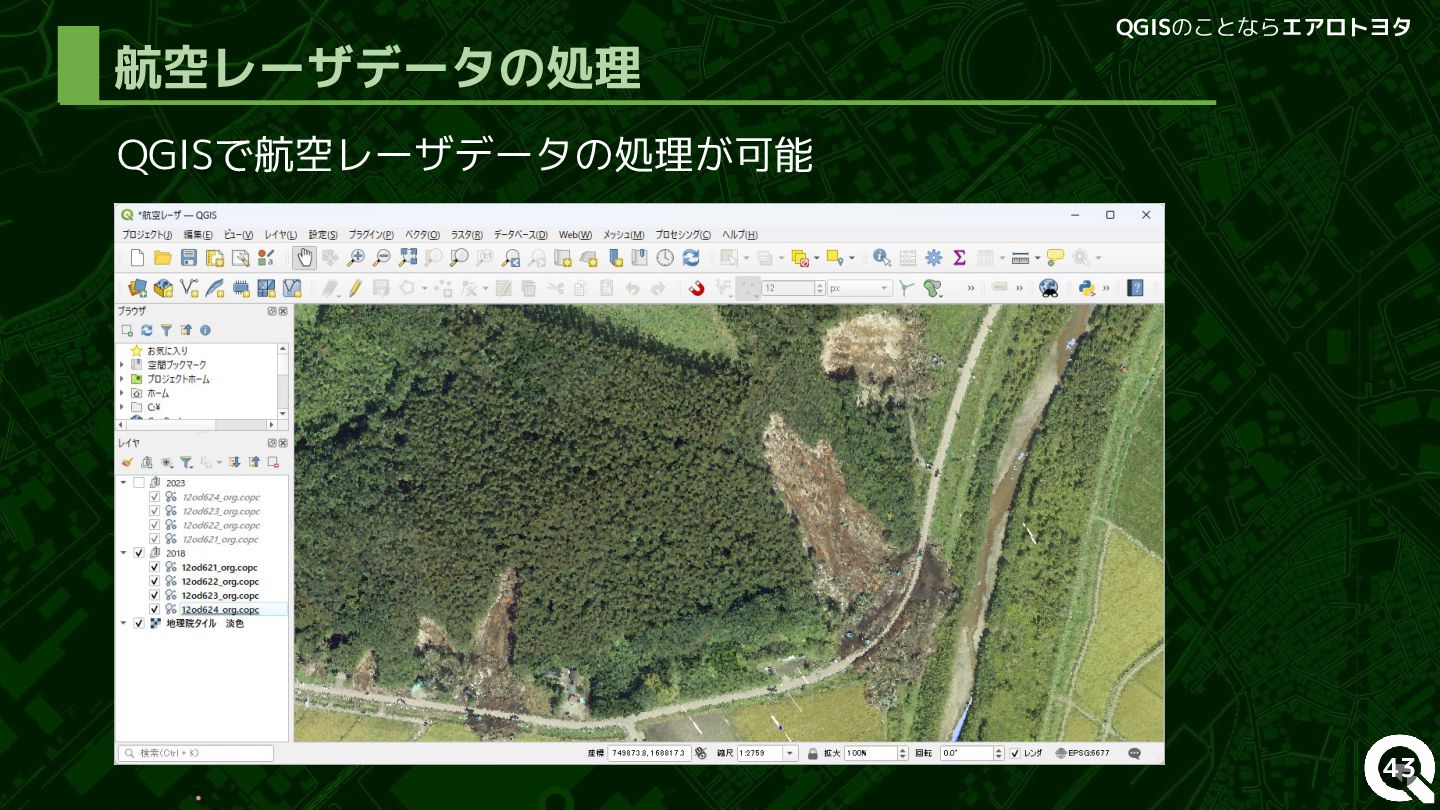Screen dimensions: 1440x810
Task: Uncheck layer 12od624_org.copc under 2018
Action: point(154,609)
